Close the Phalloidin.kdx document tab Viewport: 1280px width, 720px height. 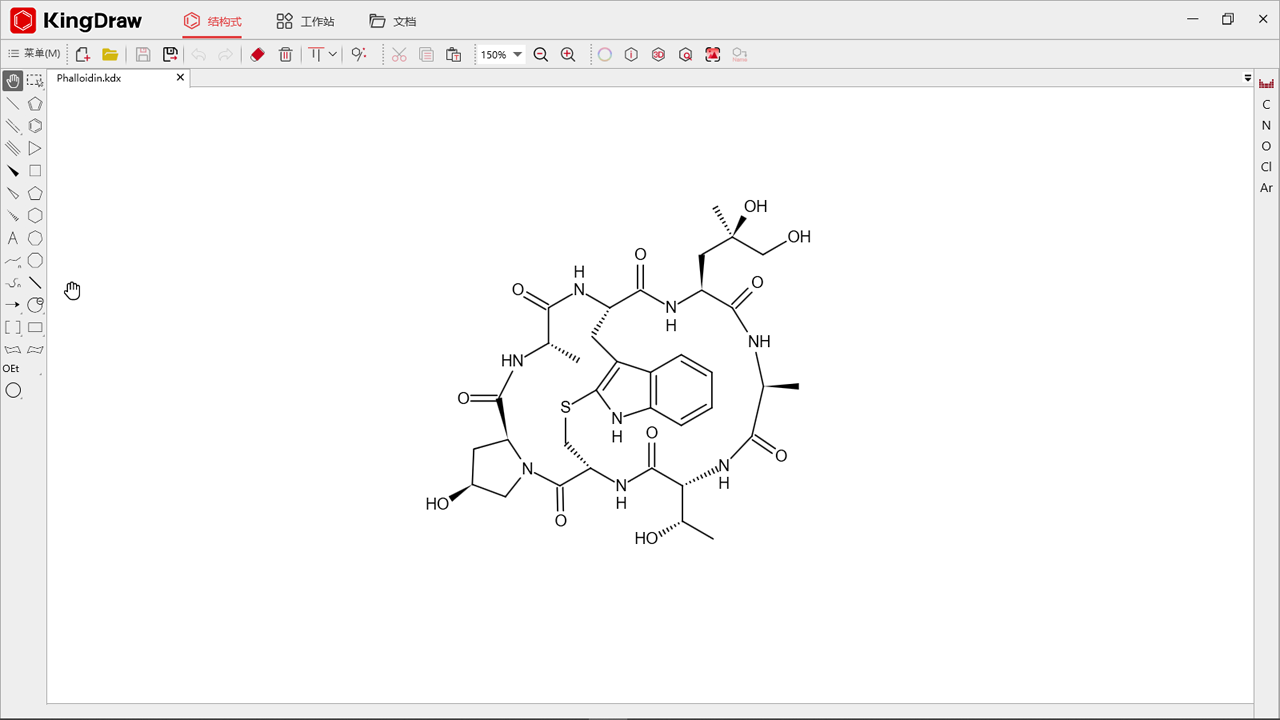(x=179, y=77)
